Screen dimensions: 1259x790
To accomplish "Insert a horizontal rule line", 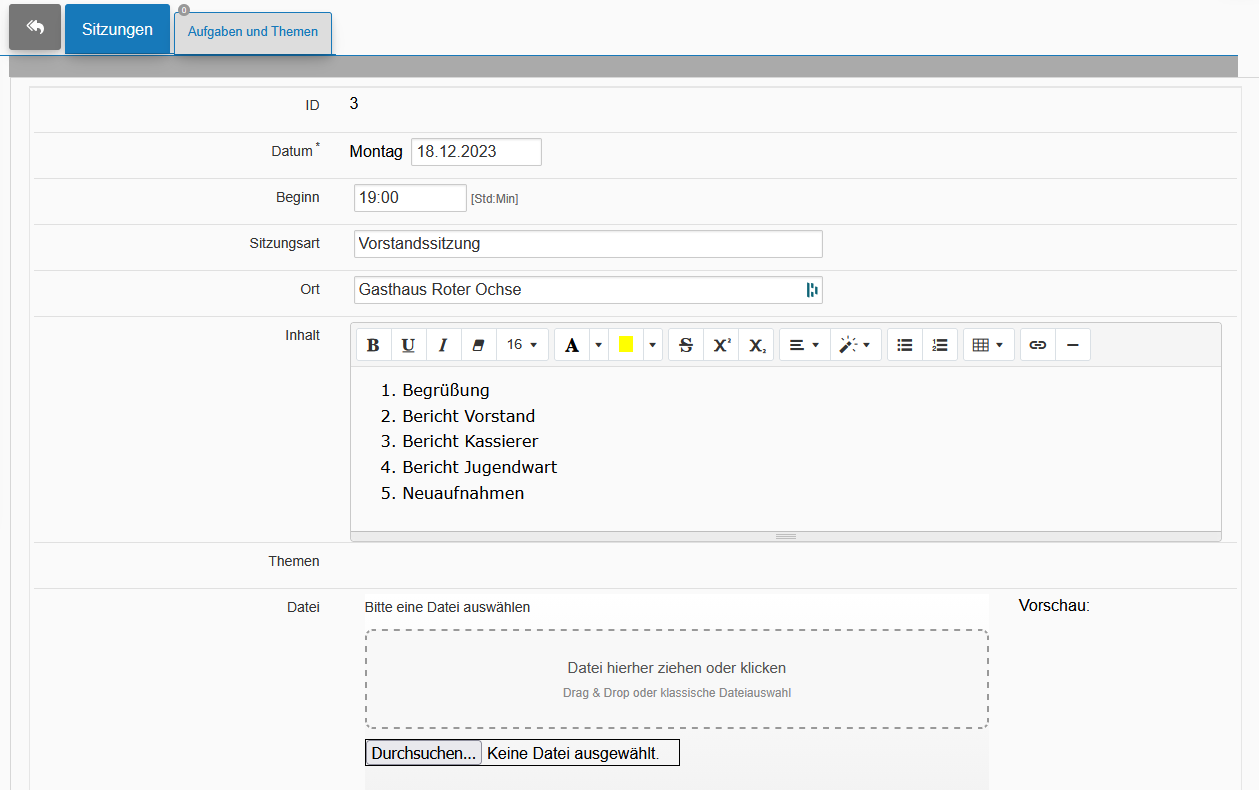I will [x=1073, y=345].
